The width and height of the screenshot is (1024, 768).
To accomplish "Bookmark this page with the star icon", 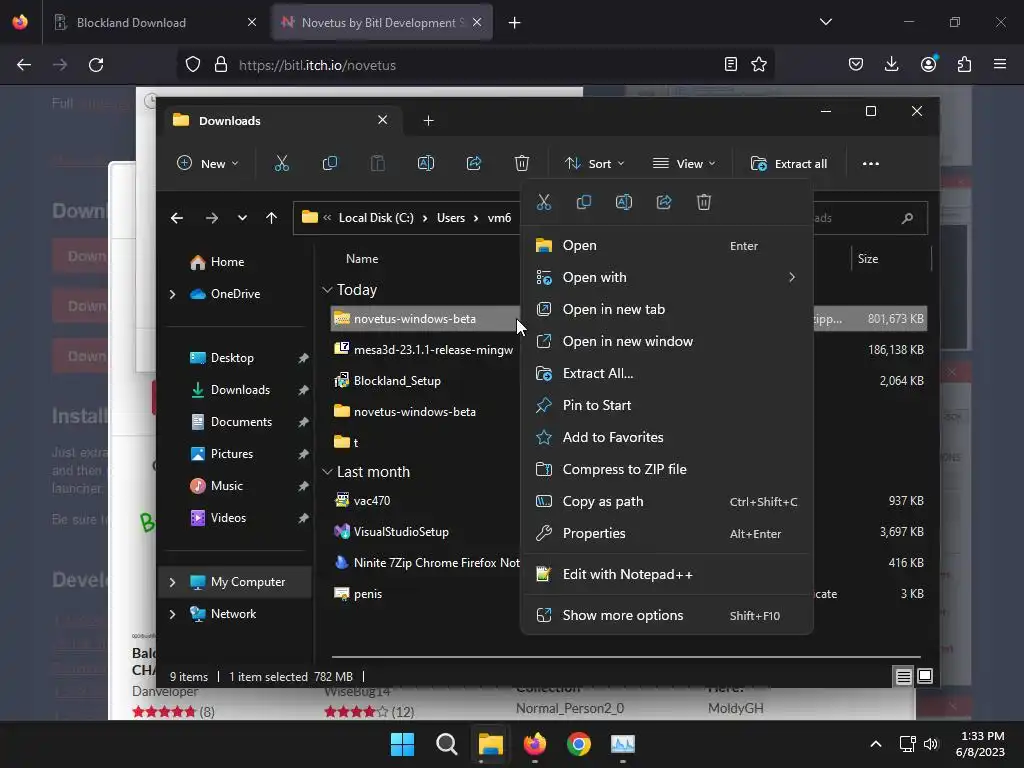I will click(759, 65).
